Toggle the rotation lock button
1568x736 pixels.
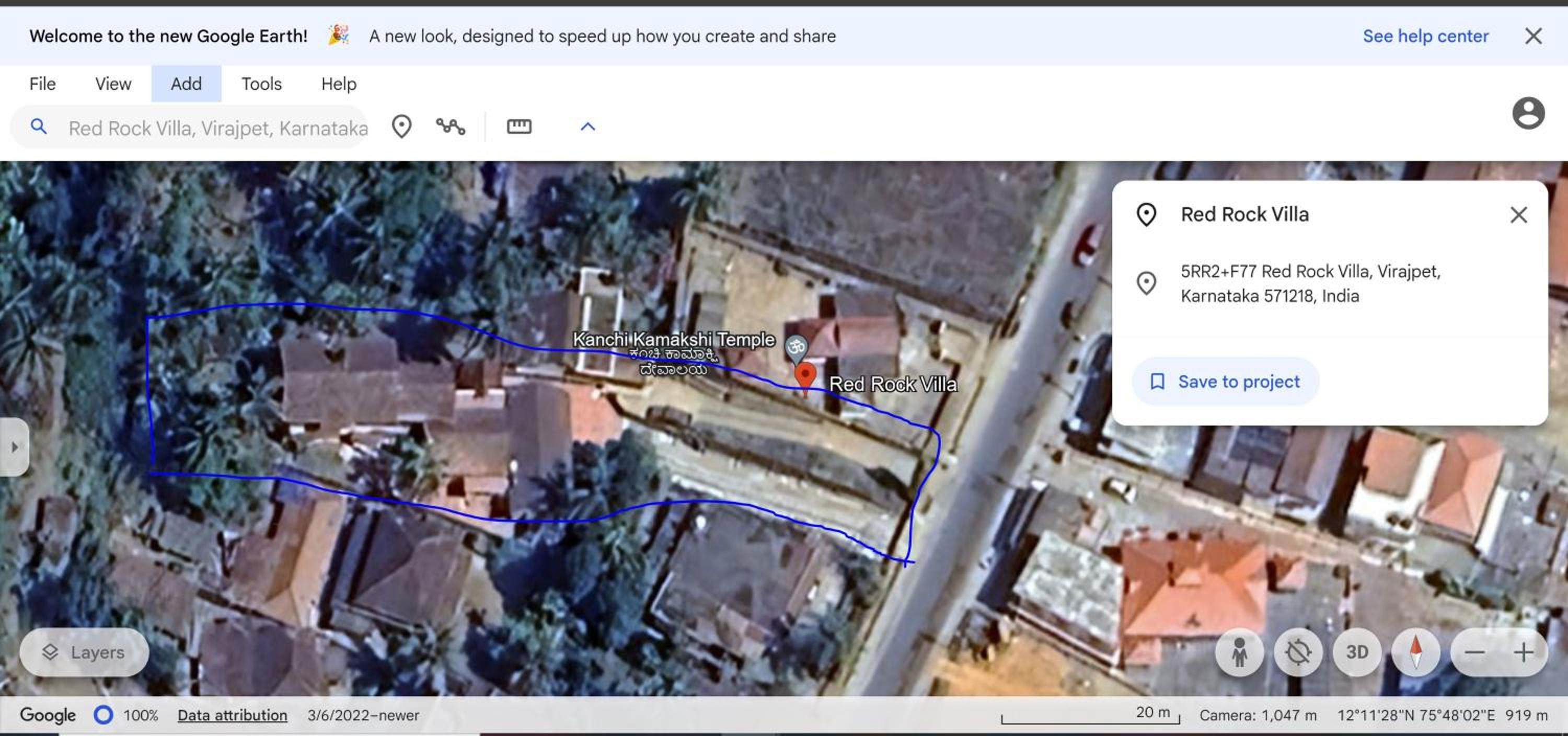click(1298, 652)
